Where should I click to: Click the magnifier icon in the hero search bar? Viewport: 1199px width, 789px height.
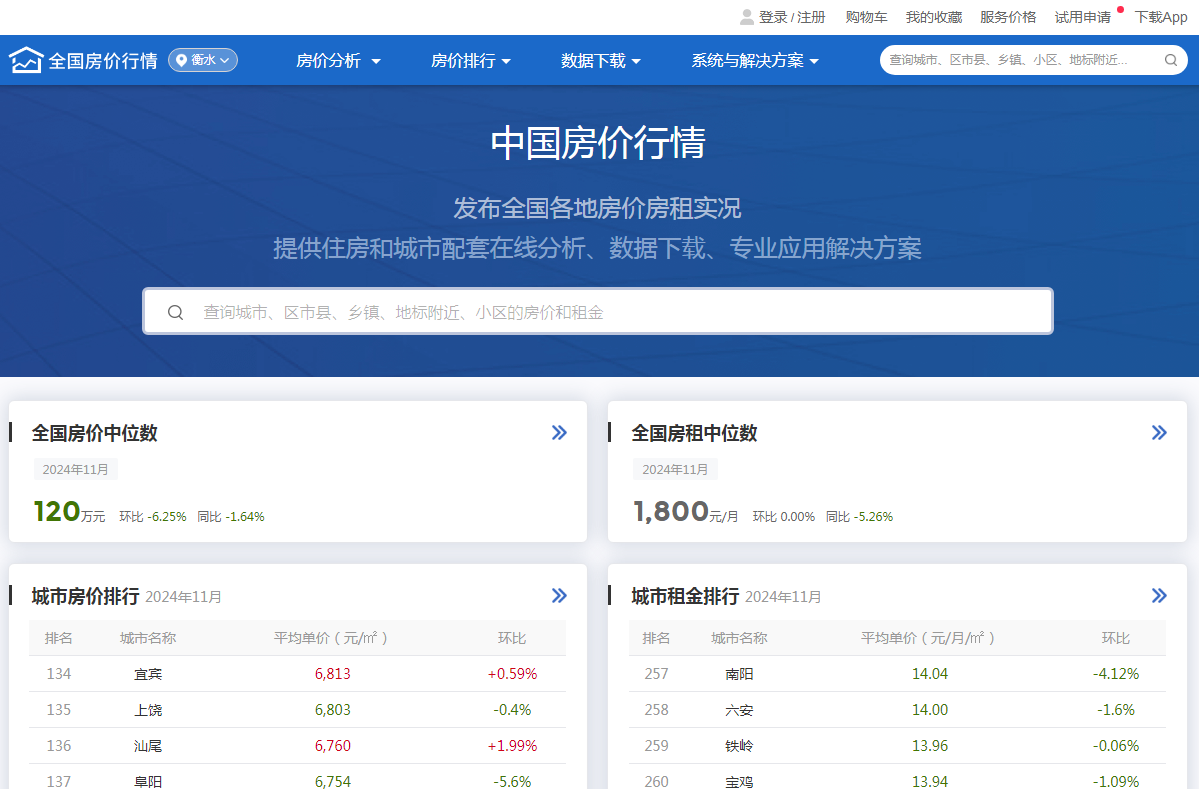pyautogui.click(x=176, y=311)
